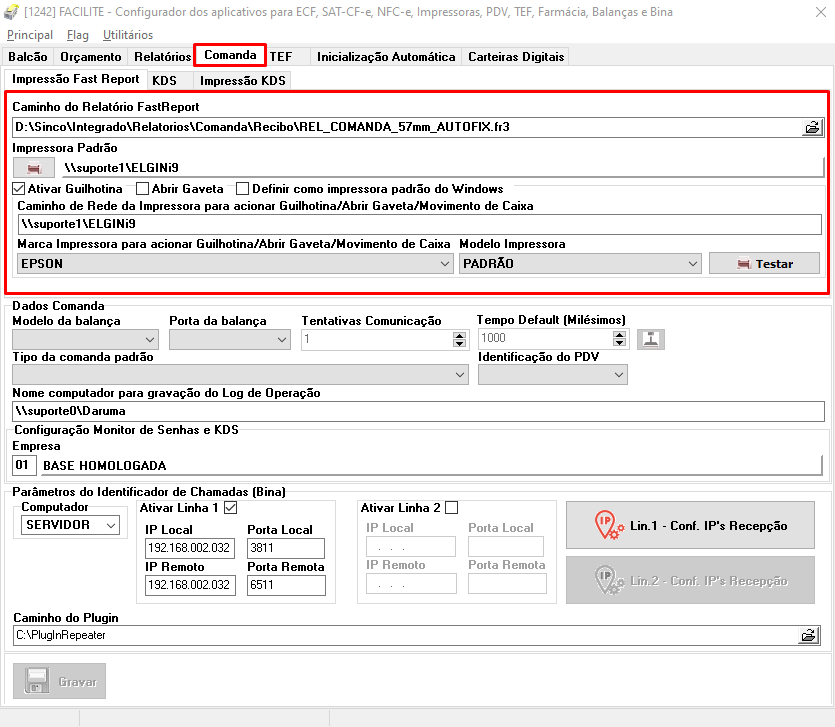Open the Principal menu
This screenshot has width=835, height=727.
point(30,35)
